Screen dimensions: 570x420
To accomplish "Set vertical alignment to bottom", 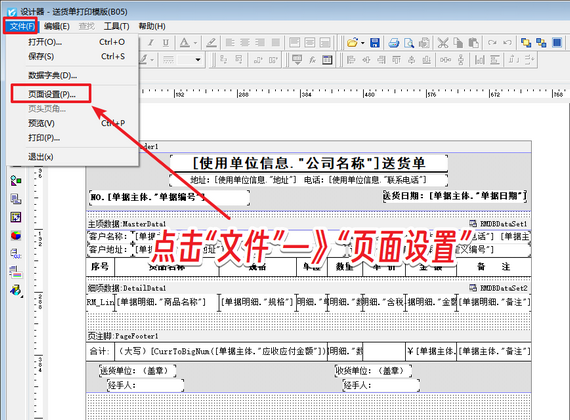I will click(325, 43).
